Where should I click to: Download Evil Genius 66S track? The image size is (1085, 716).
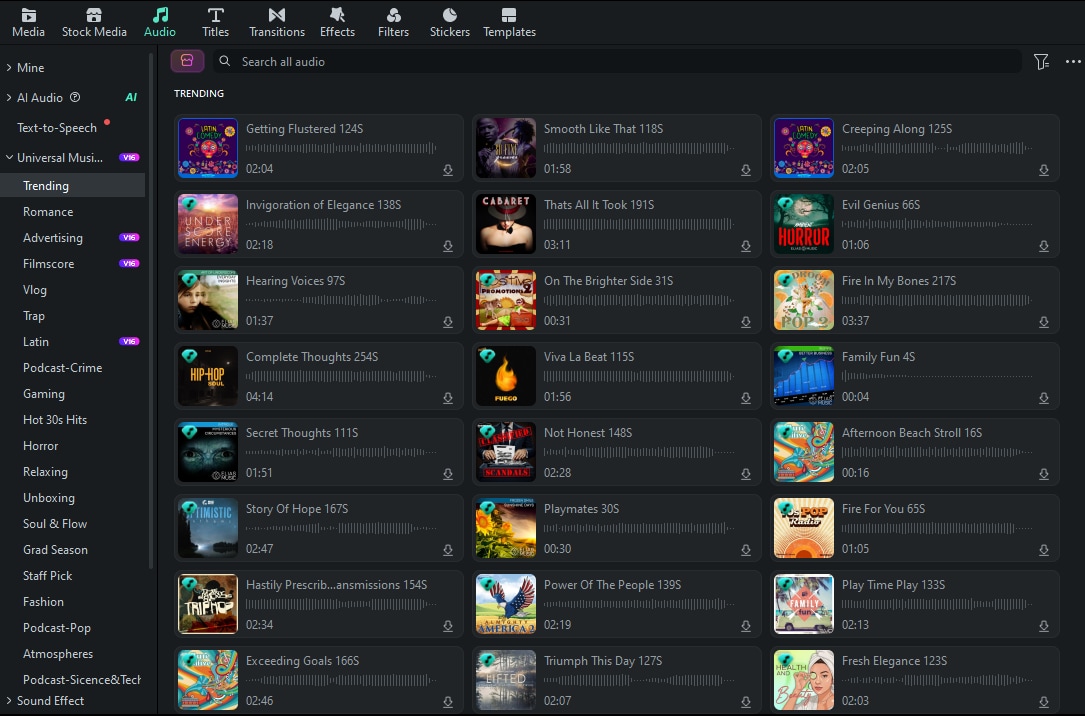tap(1043, 246)
